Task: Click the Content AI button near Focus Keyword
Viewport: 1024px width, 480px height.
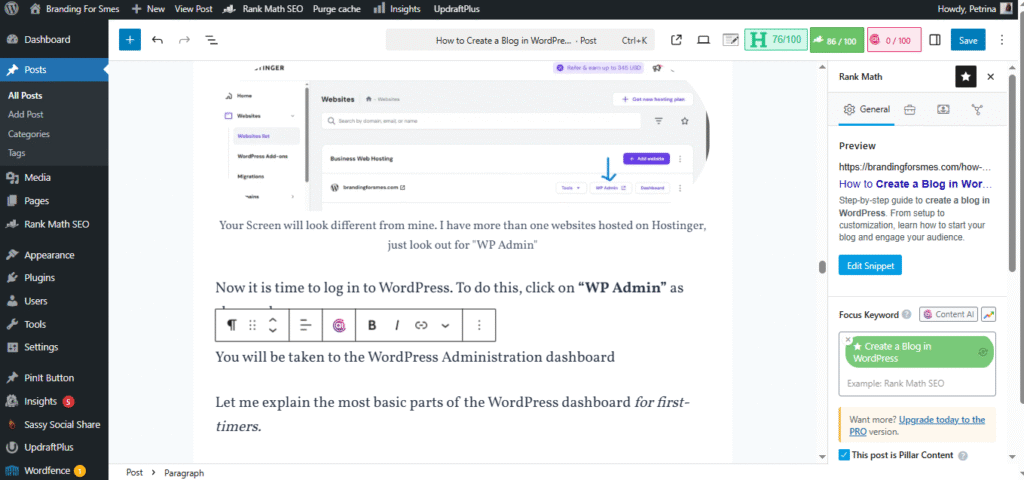Action: click(948, 314)
